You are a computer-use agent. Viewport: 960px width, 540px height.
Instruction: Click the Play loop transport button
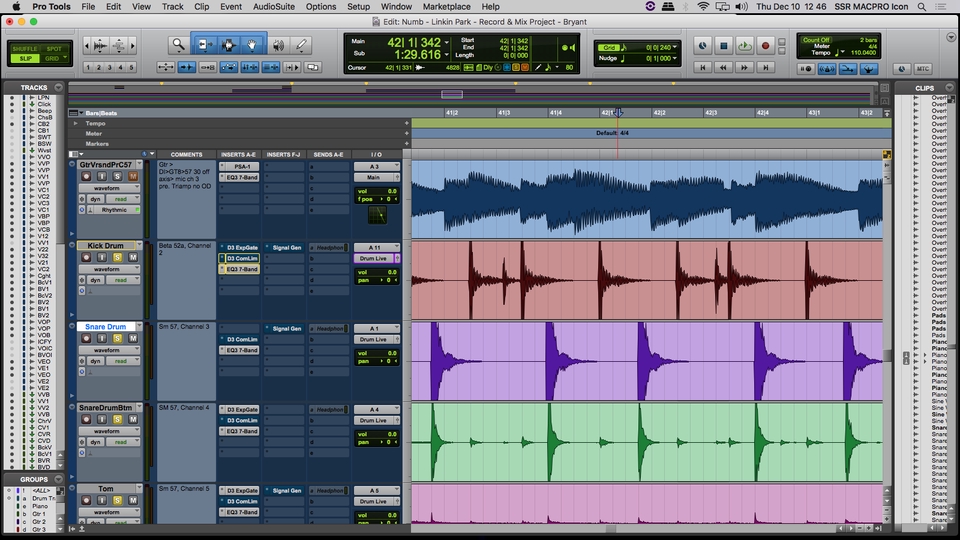pyautogui.click(x=744, y=45)
